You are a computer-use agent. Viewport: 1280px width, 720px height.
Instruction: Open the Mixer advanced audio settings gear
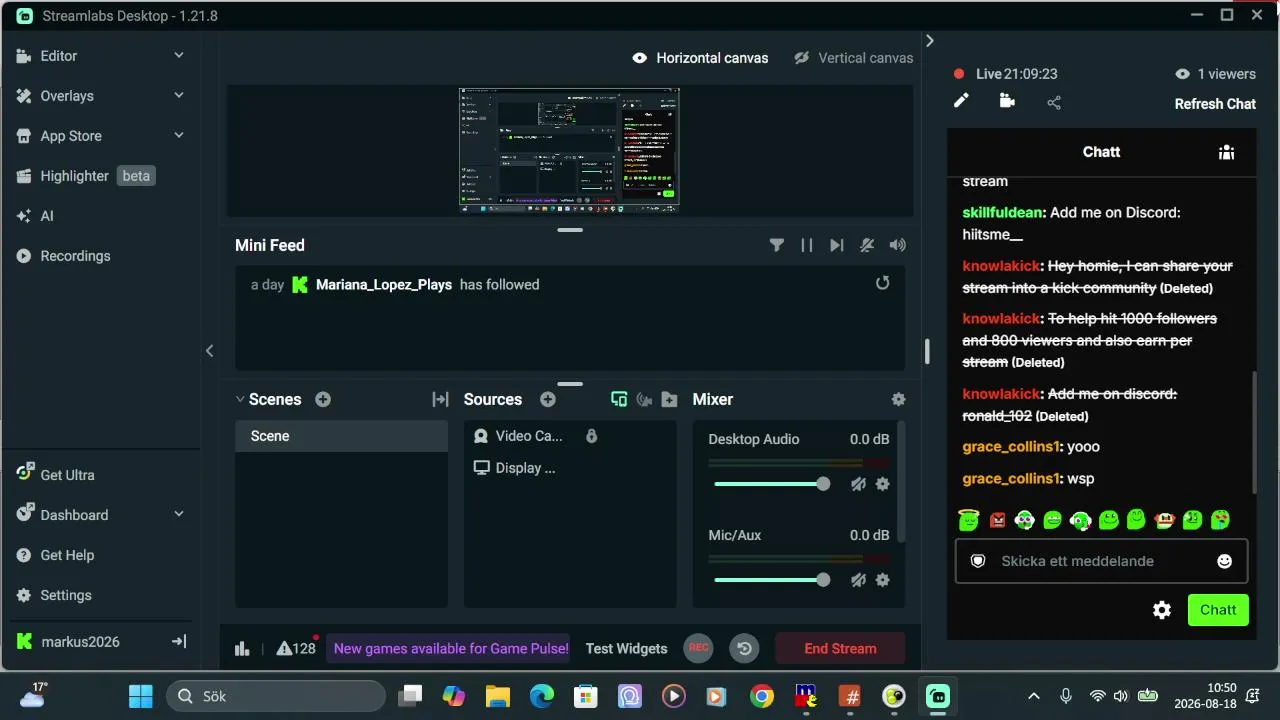tap(899, 399)
